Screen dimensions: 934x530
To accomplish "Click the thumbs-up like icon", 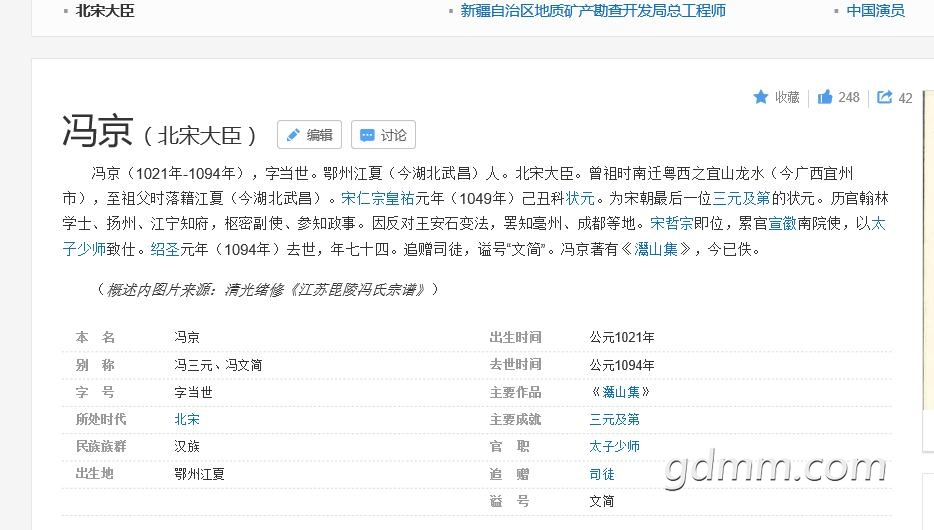I will coord(825,97).
